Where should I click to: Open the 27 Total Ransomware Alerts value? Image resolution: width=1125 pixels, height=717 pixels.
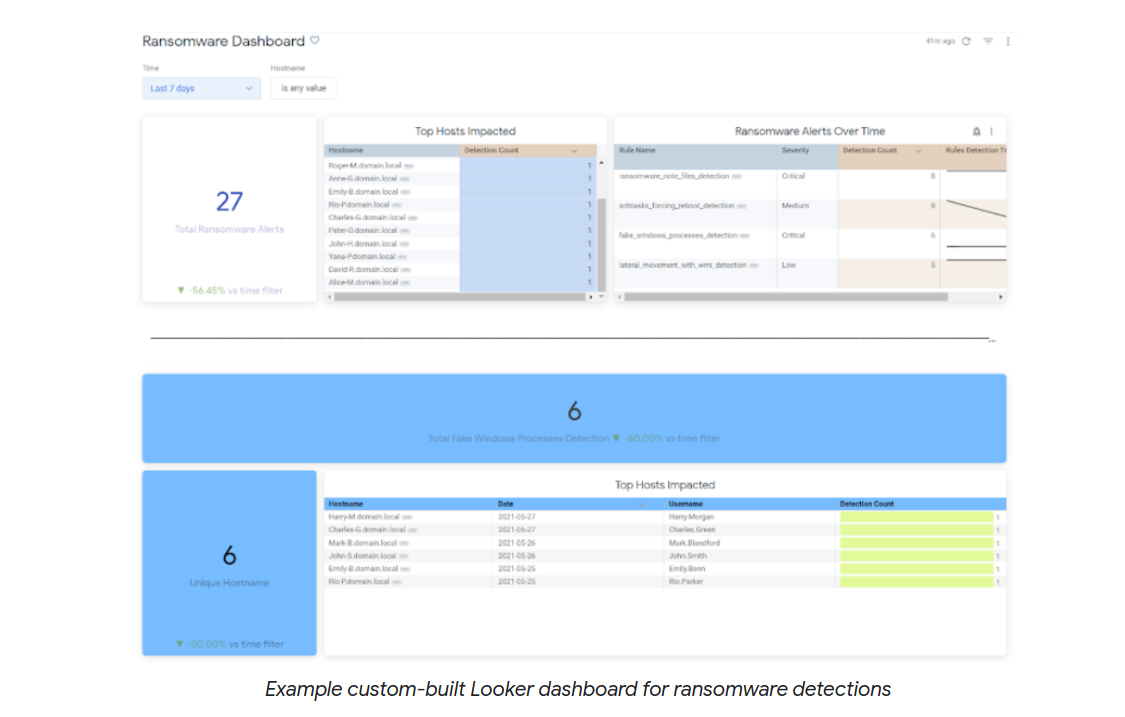point(230,202)
